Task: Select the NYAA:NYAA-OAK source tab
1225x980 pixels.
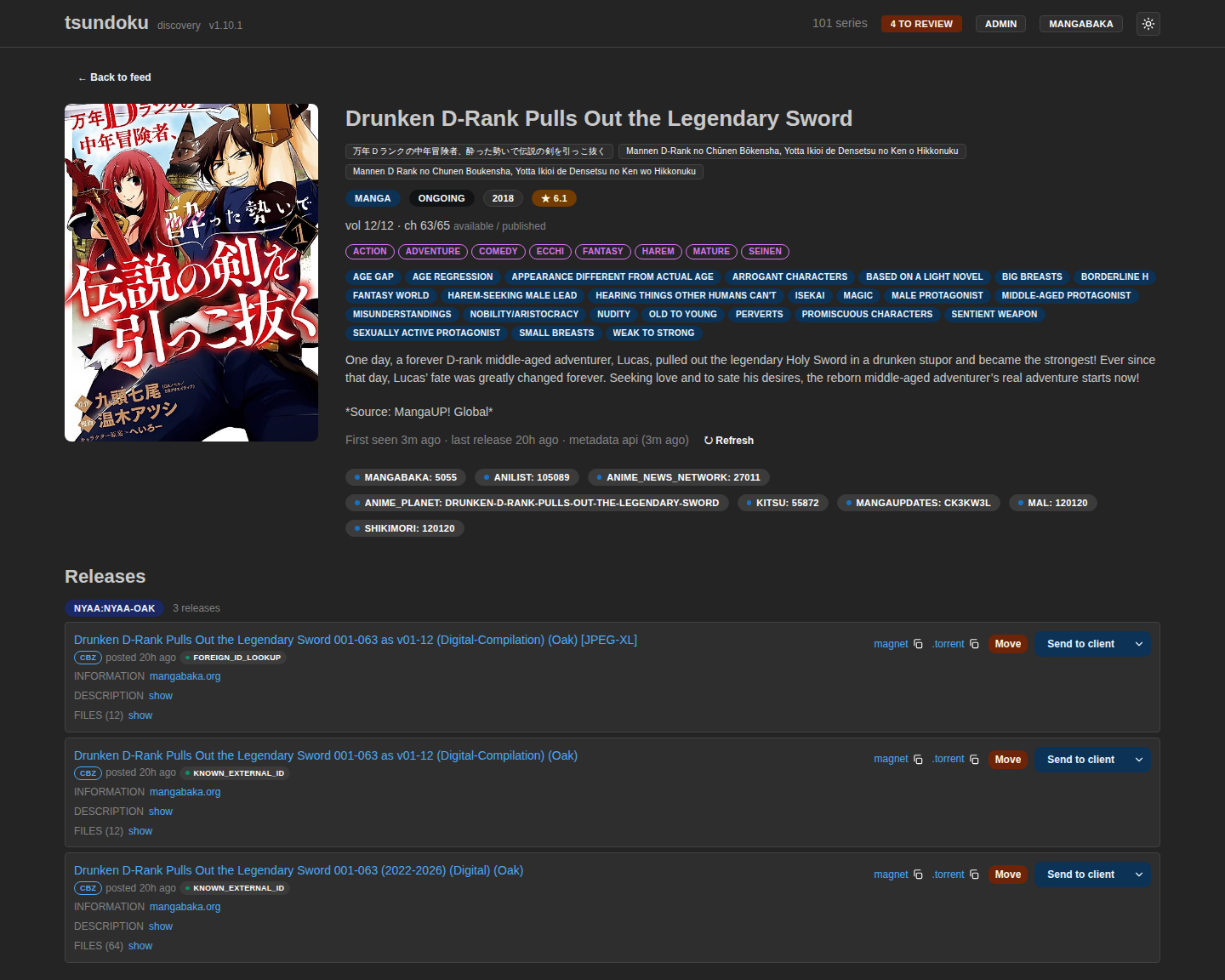Action: 114,608
